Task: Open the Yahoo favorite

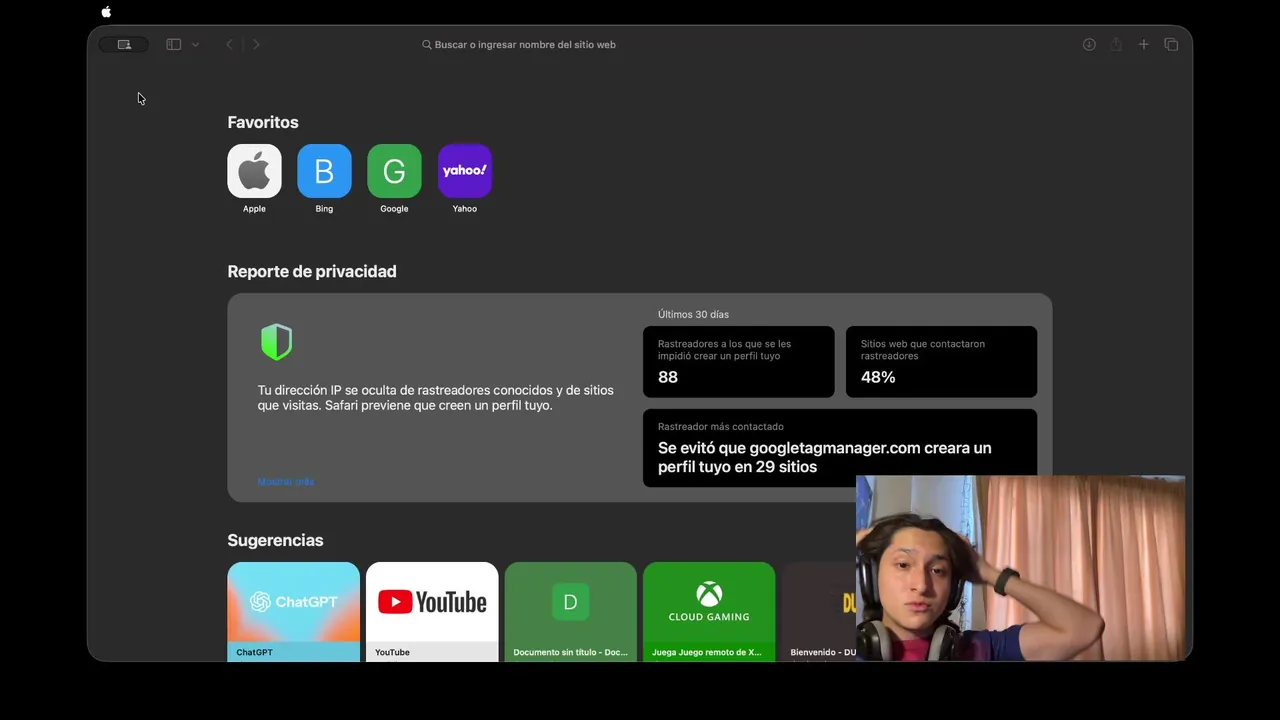Action: 465,171
